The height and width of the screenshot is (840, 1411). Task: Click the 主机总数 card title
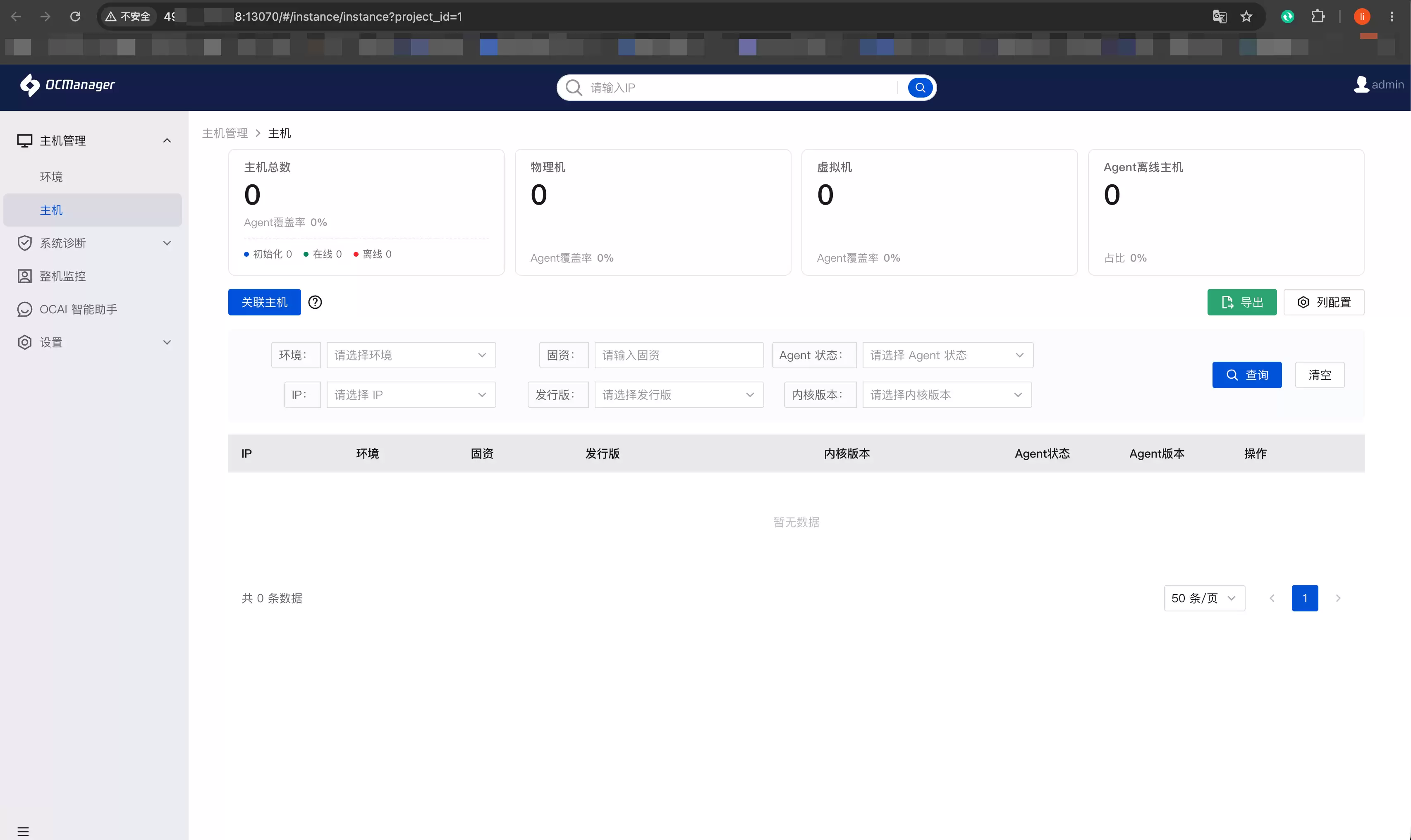point(267,167)
